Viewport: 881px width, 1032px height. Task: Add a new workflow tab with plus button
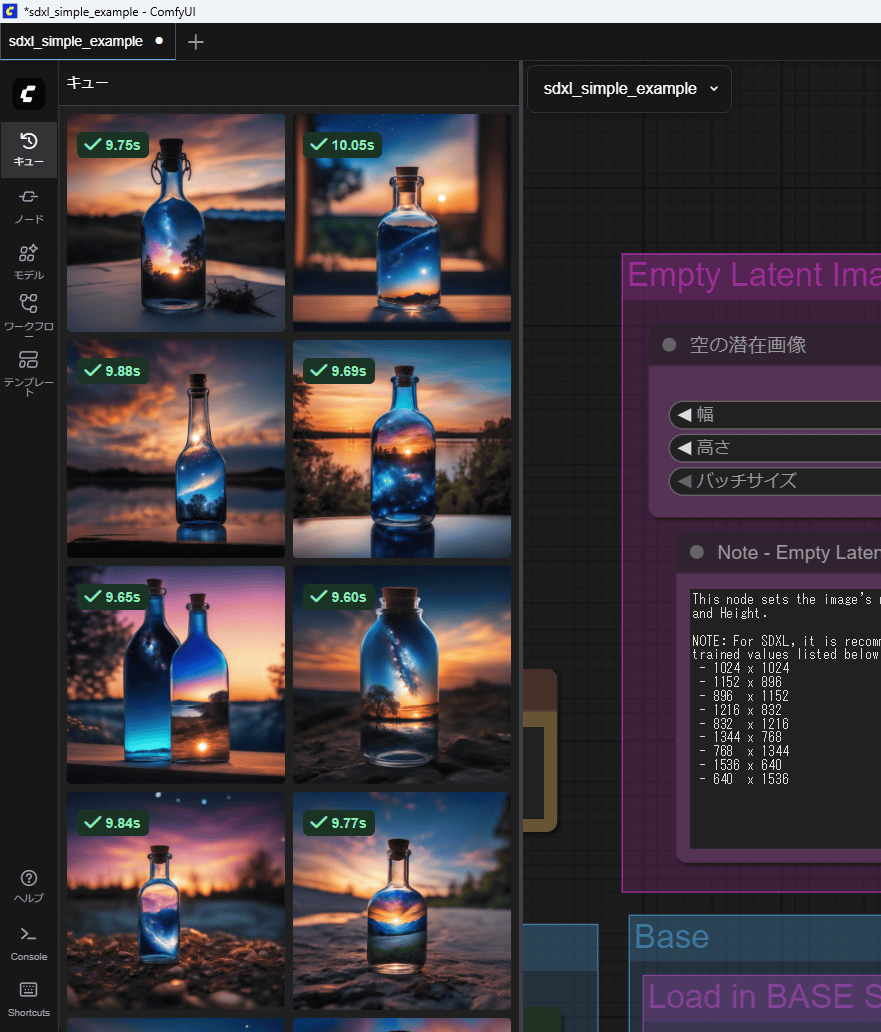pyautogui.click(x=196, y=42)
